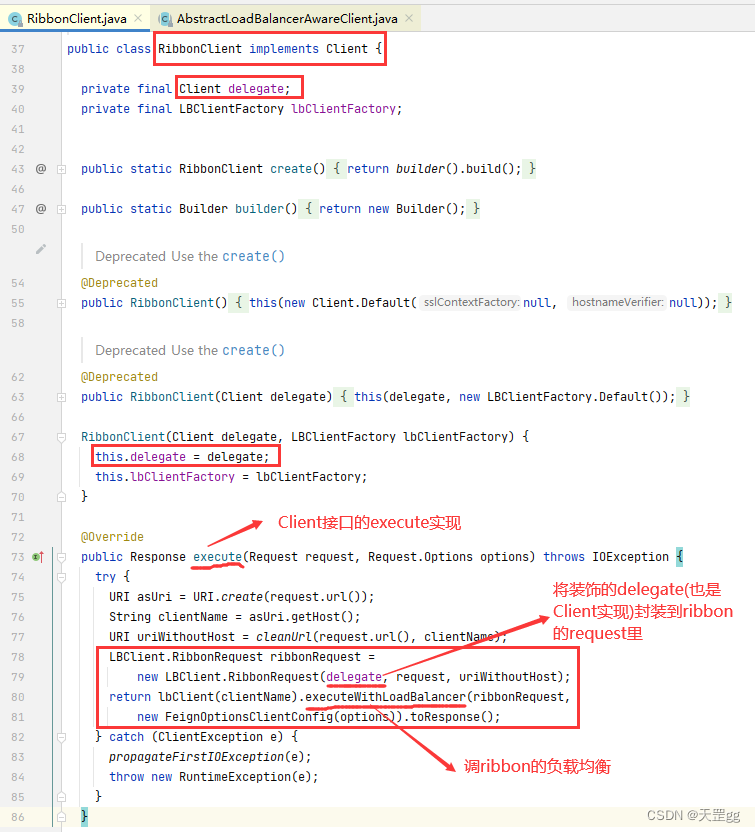Viewport: 755px width, 832px height.
Task: Close the RibbonClient.java tab
Action: coord(138,19)
